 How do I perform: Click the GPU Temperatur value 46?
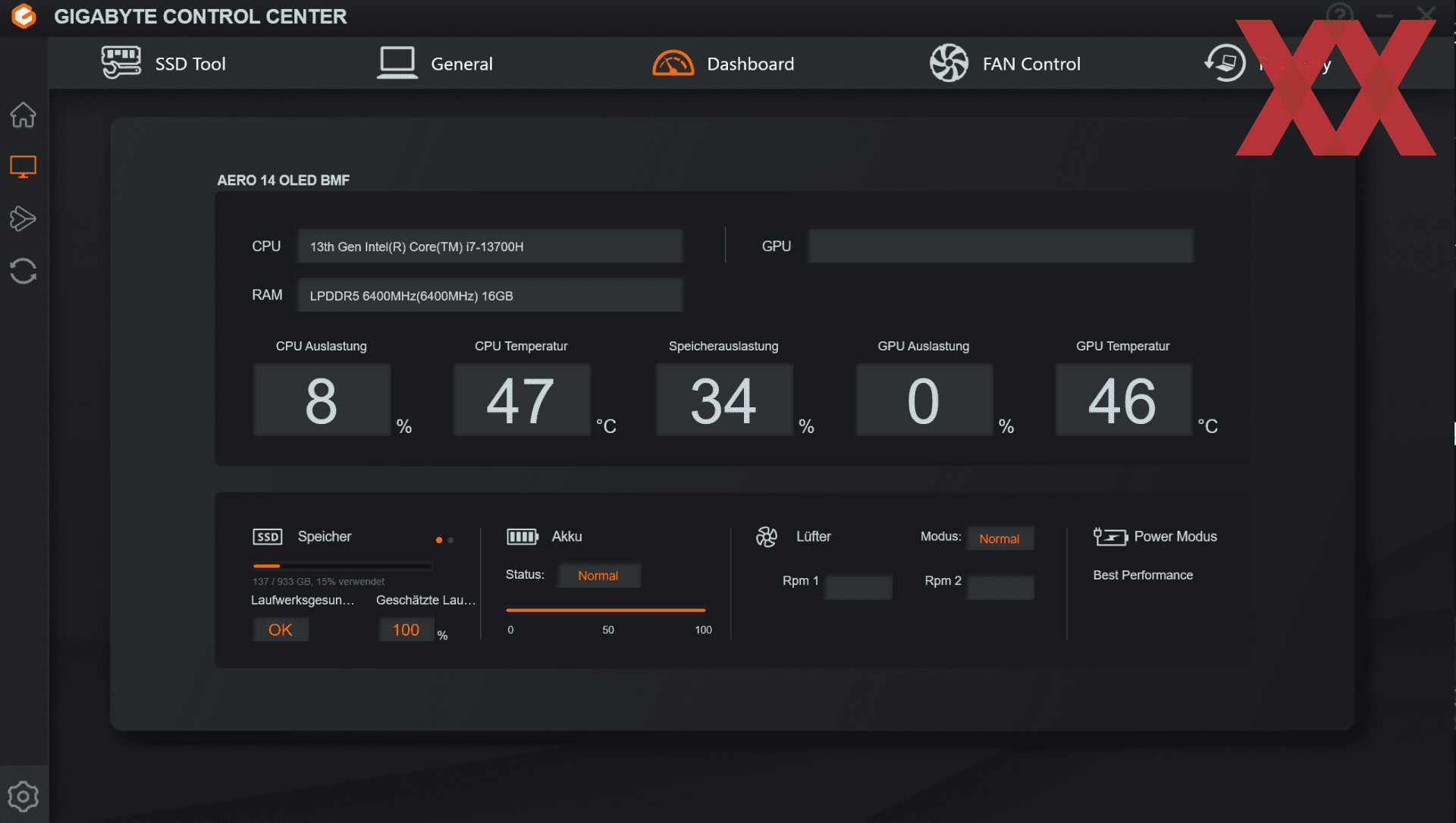tap(1123, 400)
